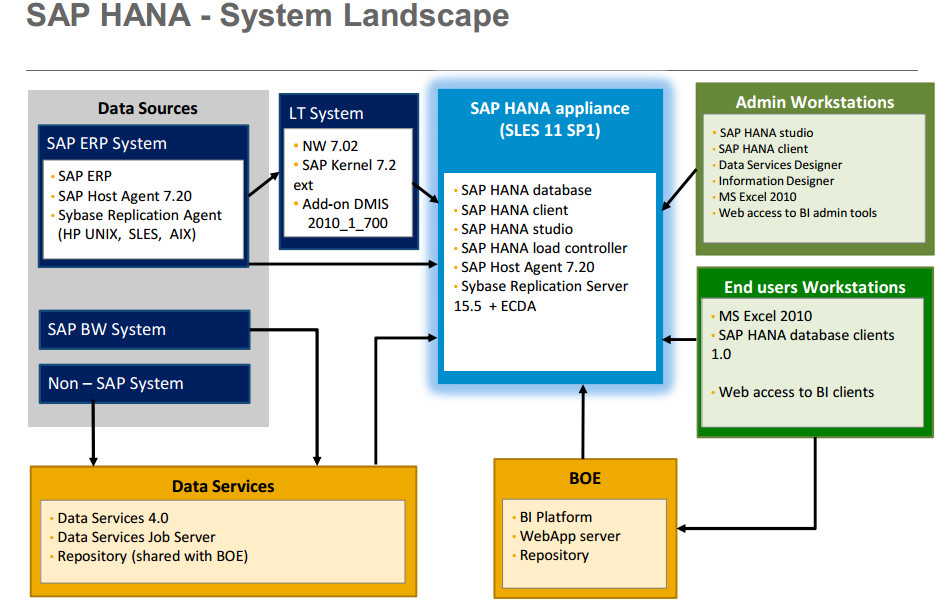Select the SAP ERP System header bar

coord(142,143)
